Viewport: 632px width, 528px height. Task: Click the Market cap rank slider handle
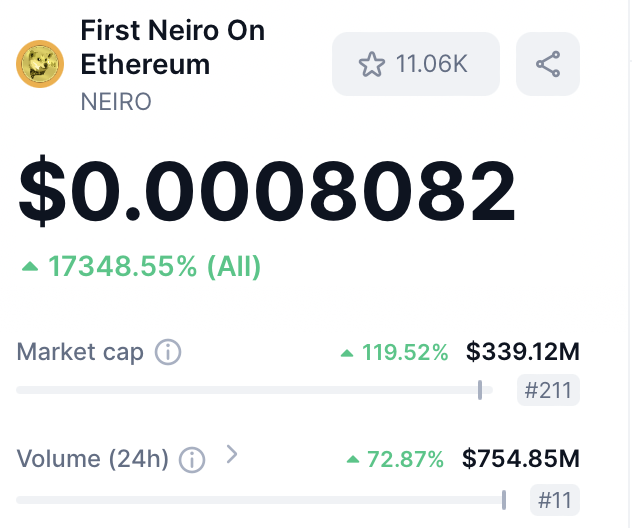coord(480,390)
